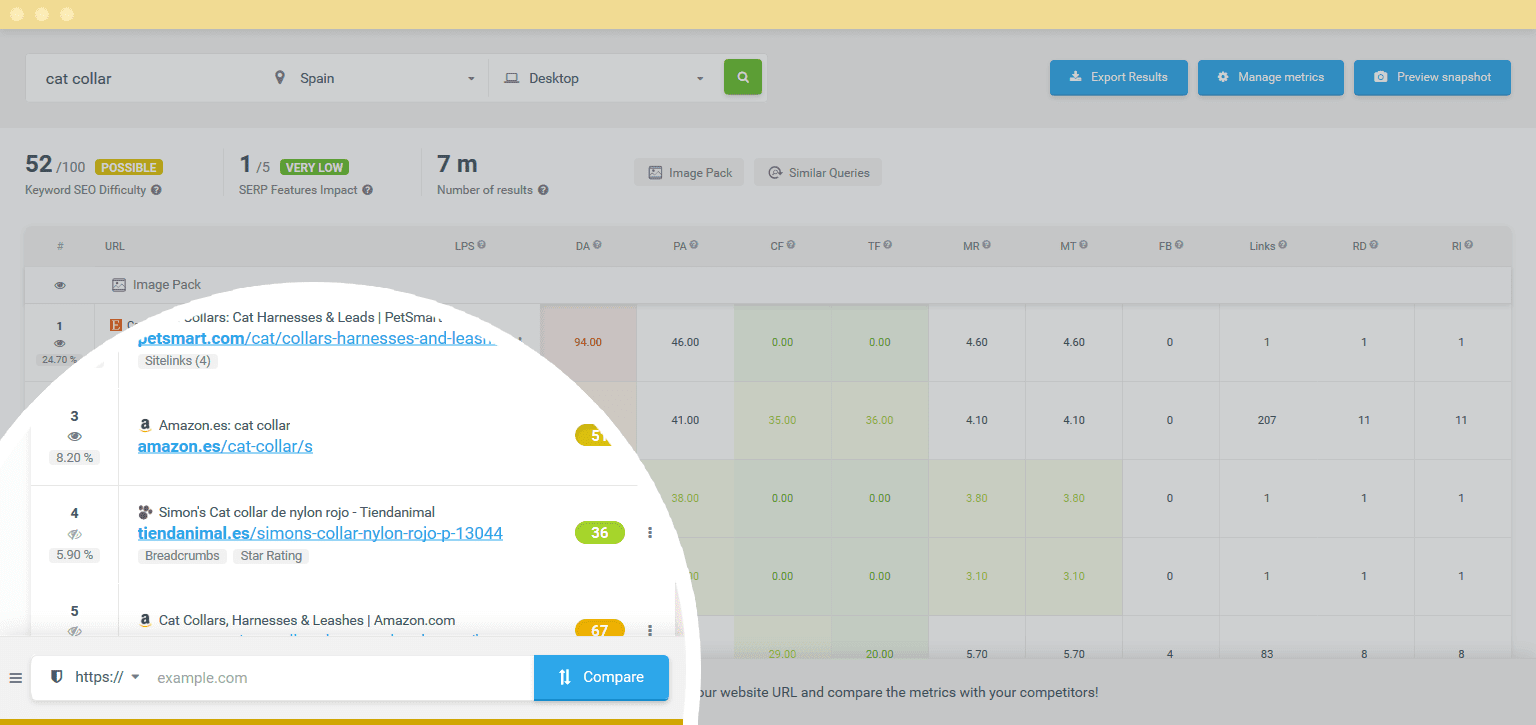Click Simon's Cat collar result title
1536x725 pixels.
coord(297,512)
